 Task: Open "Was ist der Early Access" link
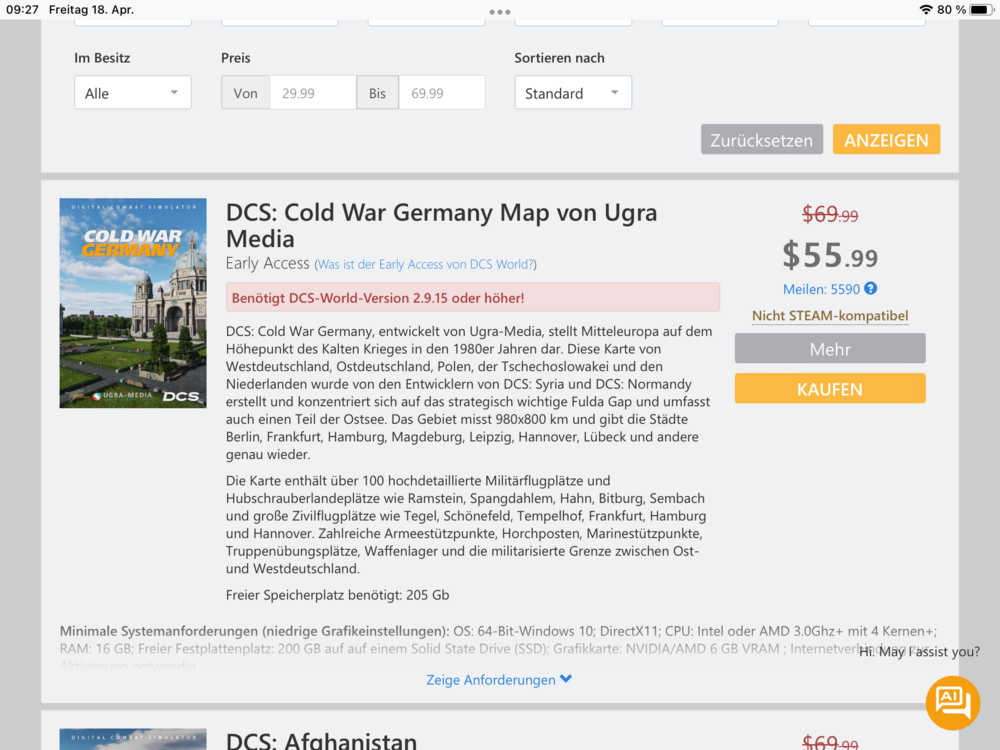tap(426, 265)
